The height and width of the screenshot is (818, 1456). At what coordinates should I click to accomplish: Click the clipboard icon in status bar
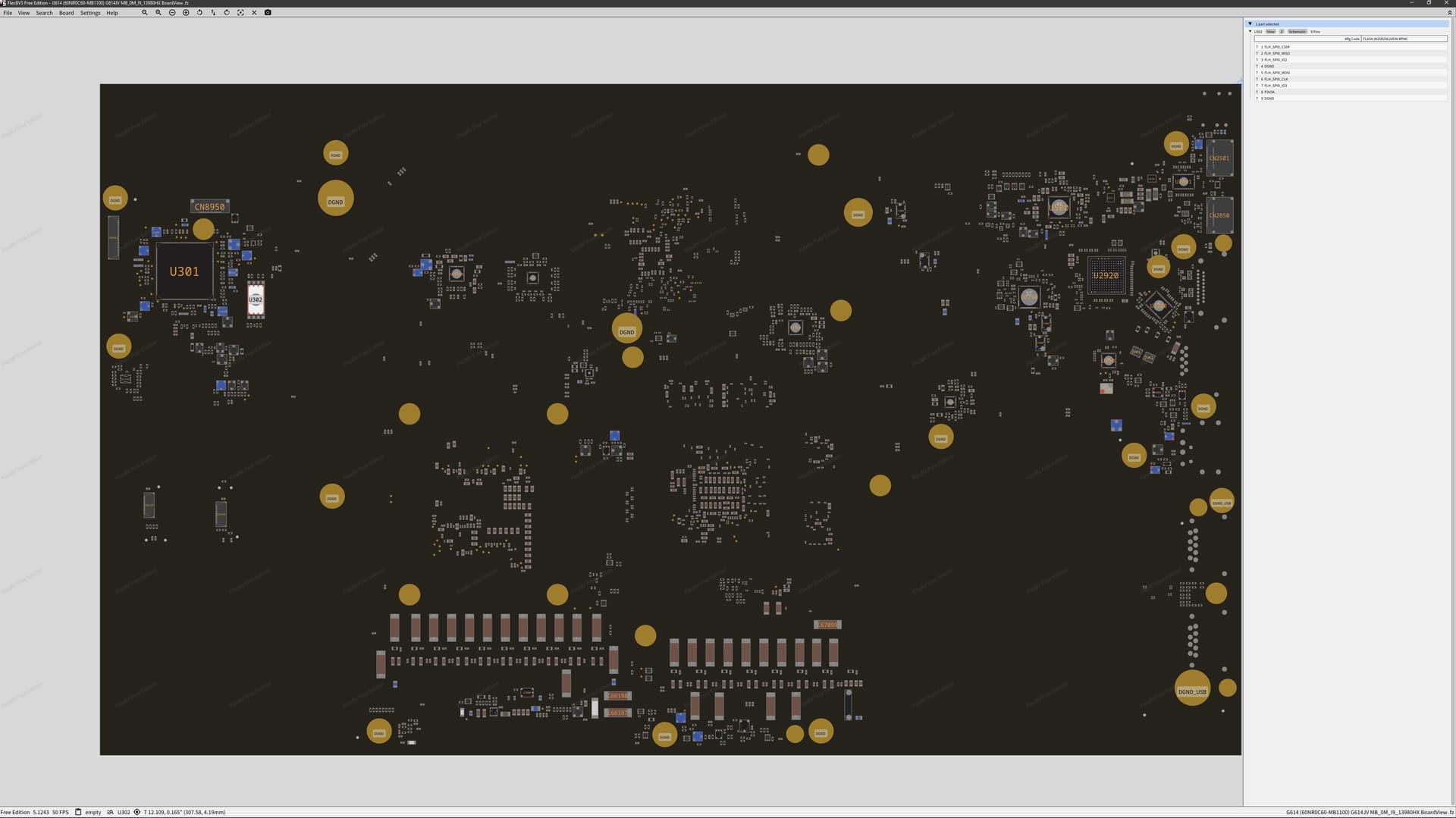[78, 812]
